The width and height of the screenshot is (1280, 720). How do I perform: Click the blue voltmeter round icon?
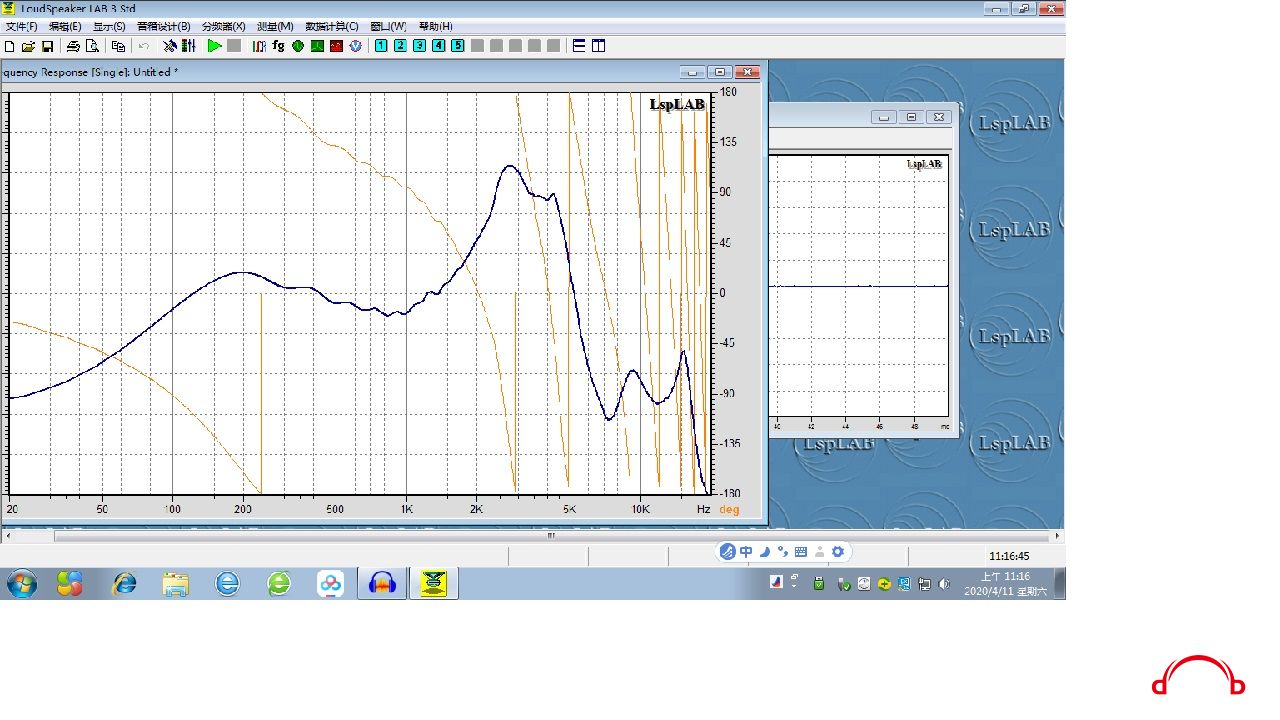click(354, 46)
